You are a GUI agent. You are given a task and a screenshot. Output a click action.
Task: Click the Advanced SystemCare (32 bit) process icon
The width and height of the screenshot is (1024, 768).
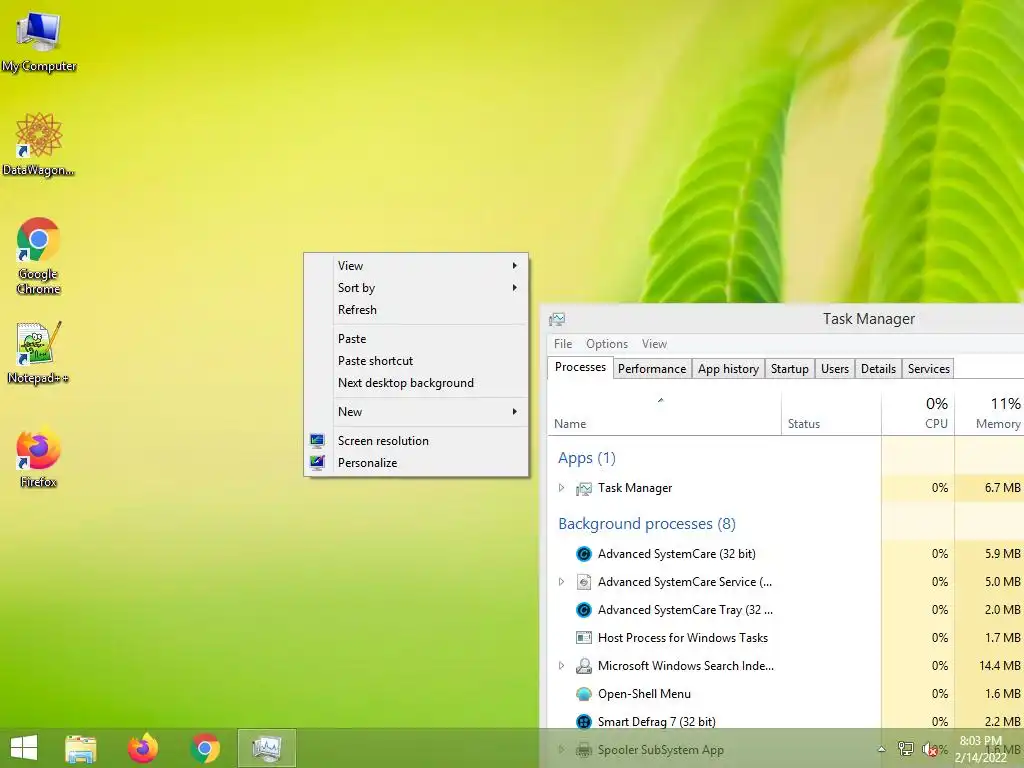pyautogui.click(x=584, y=554)
